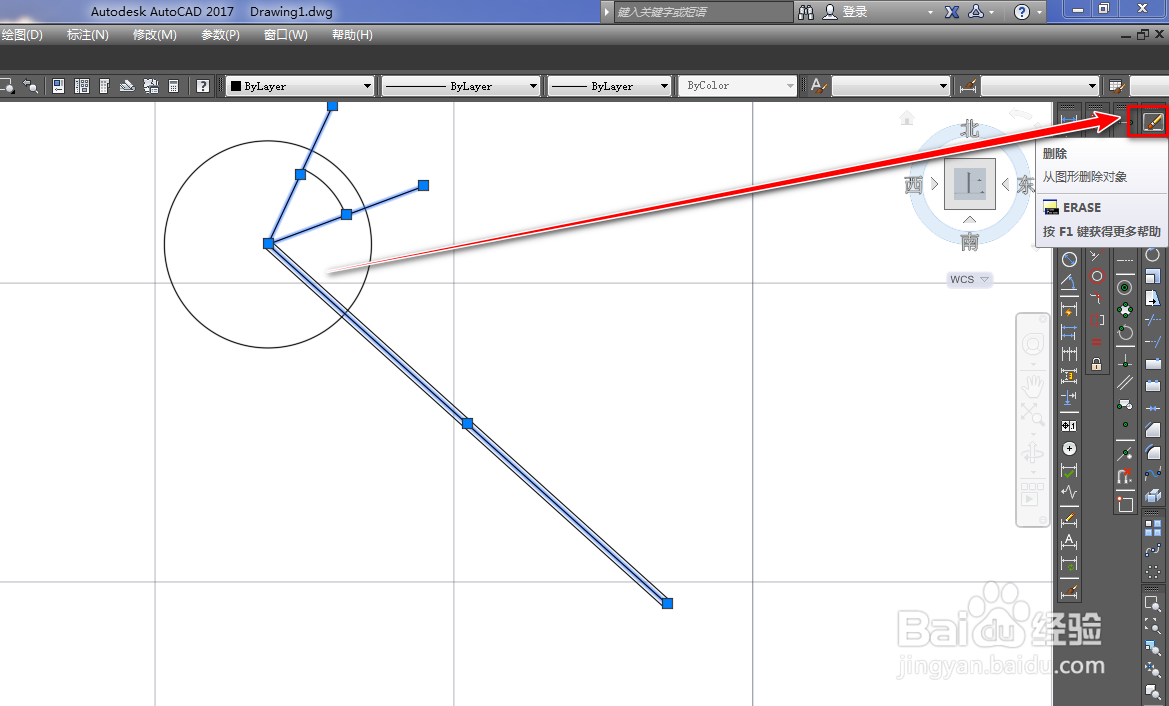Select the Quick Dimension lightning tool
This screenshot has width=1169, height=706.
[x=1069, y=310]
